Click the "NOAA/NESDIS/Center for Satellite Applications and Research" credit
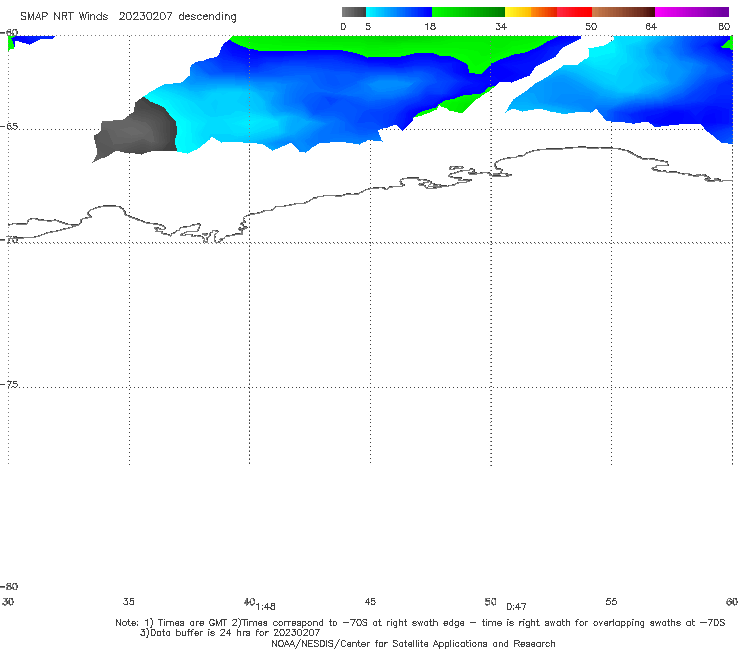This screenshot has width=740, height=650. (x=413, y=643)
